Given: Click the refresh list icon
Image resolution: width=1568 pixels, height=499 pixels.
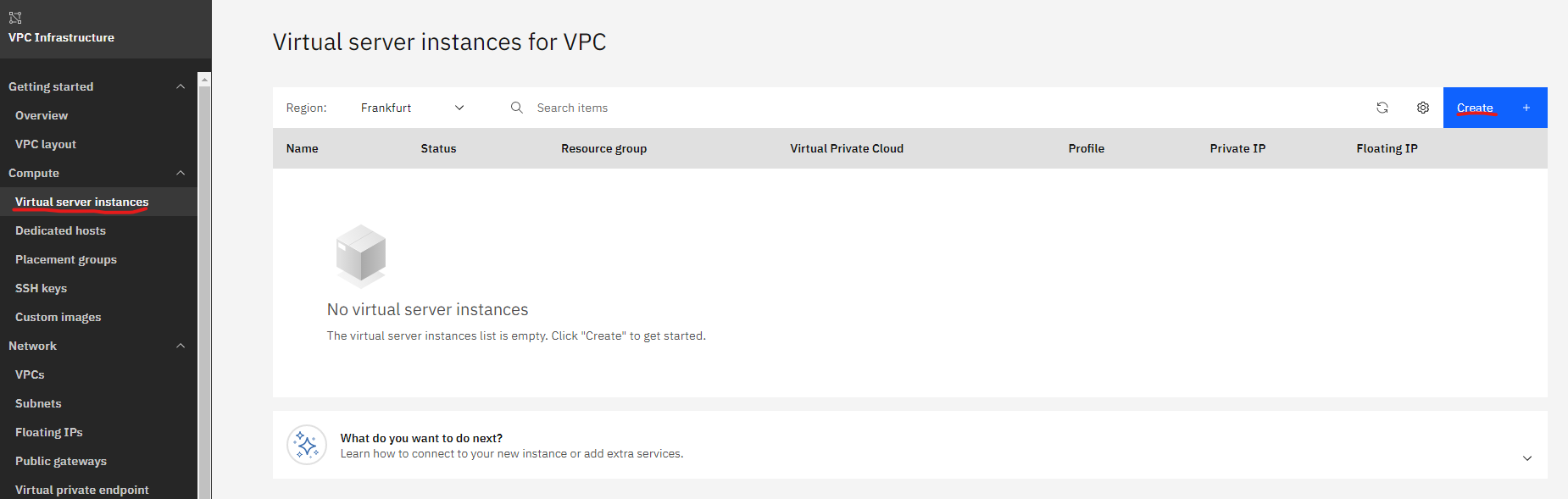Looking at the screenshot, I should click(1382, 108).
